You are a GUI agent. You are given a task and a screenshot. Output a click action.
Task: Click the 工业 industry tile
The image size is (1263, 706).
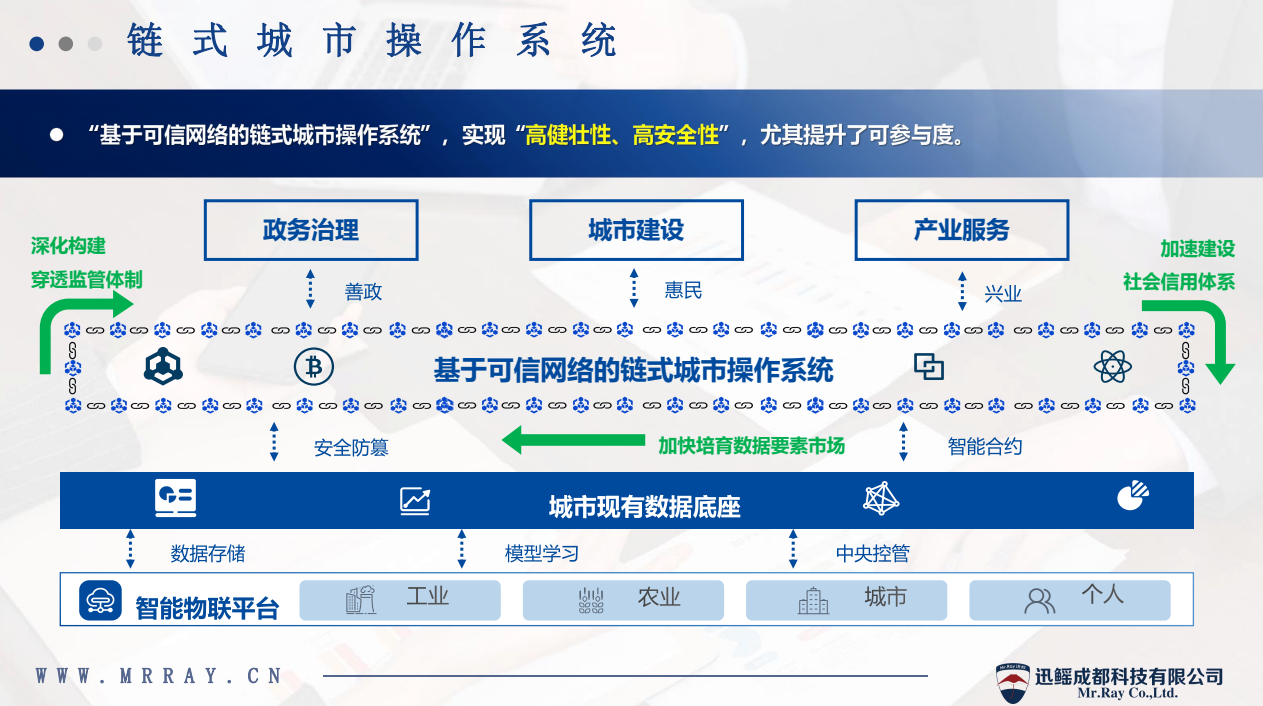click(x=400, y=599)
